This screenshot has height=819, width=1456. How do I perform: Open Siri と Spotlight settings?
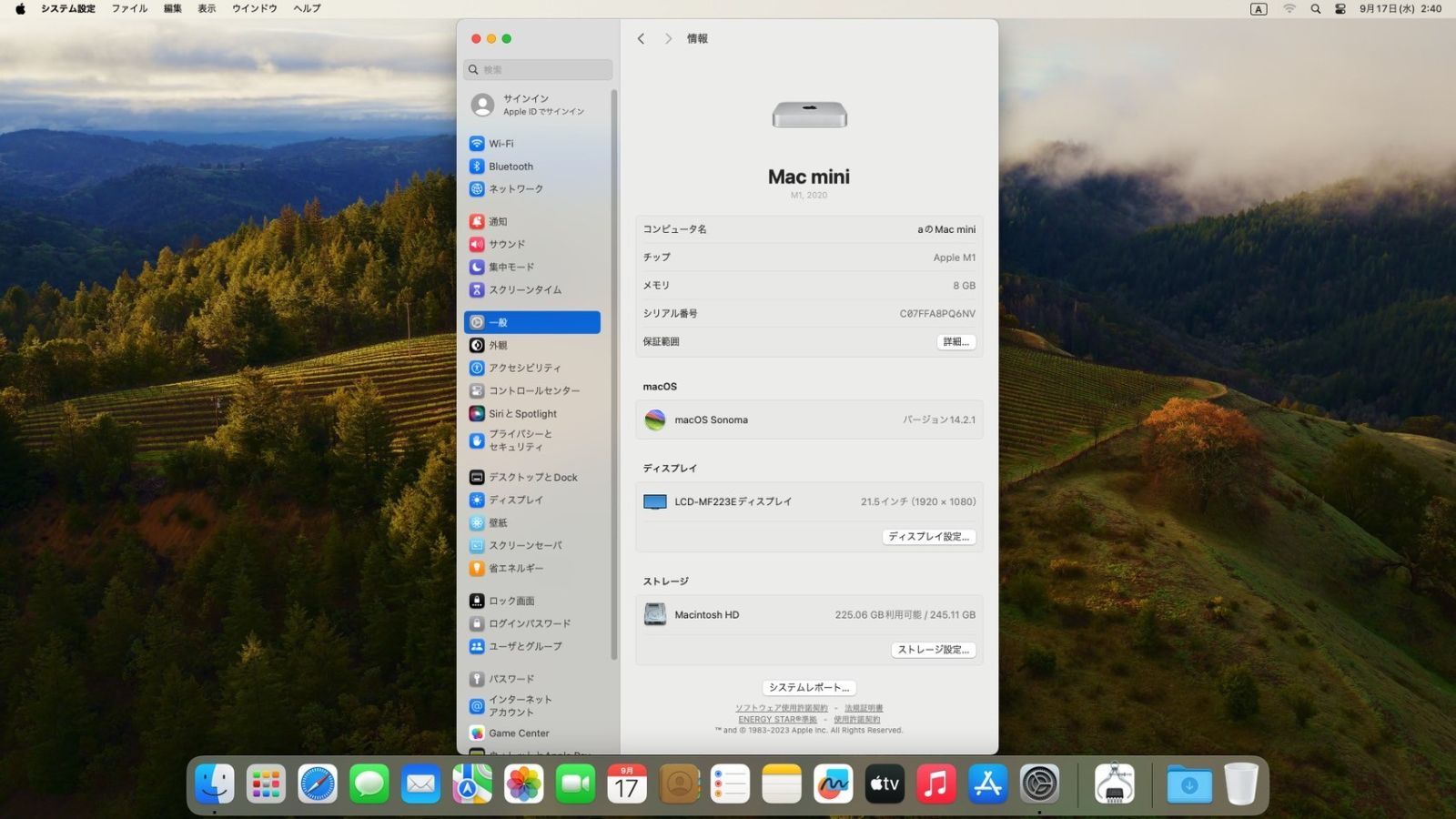click(x=522, y=413)
